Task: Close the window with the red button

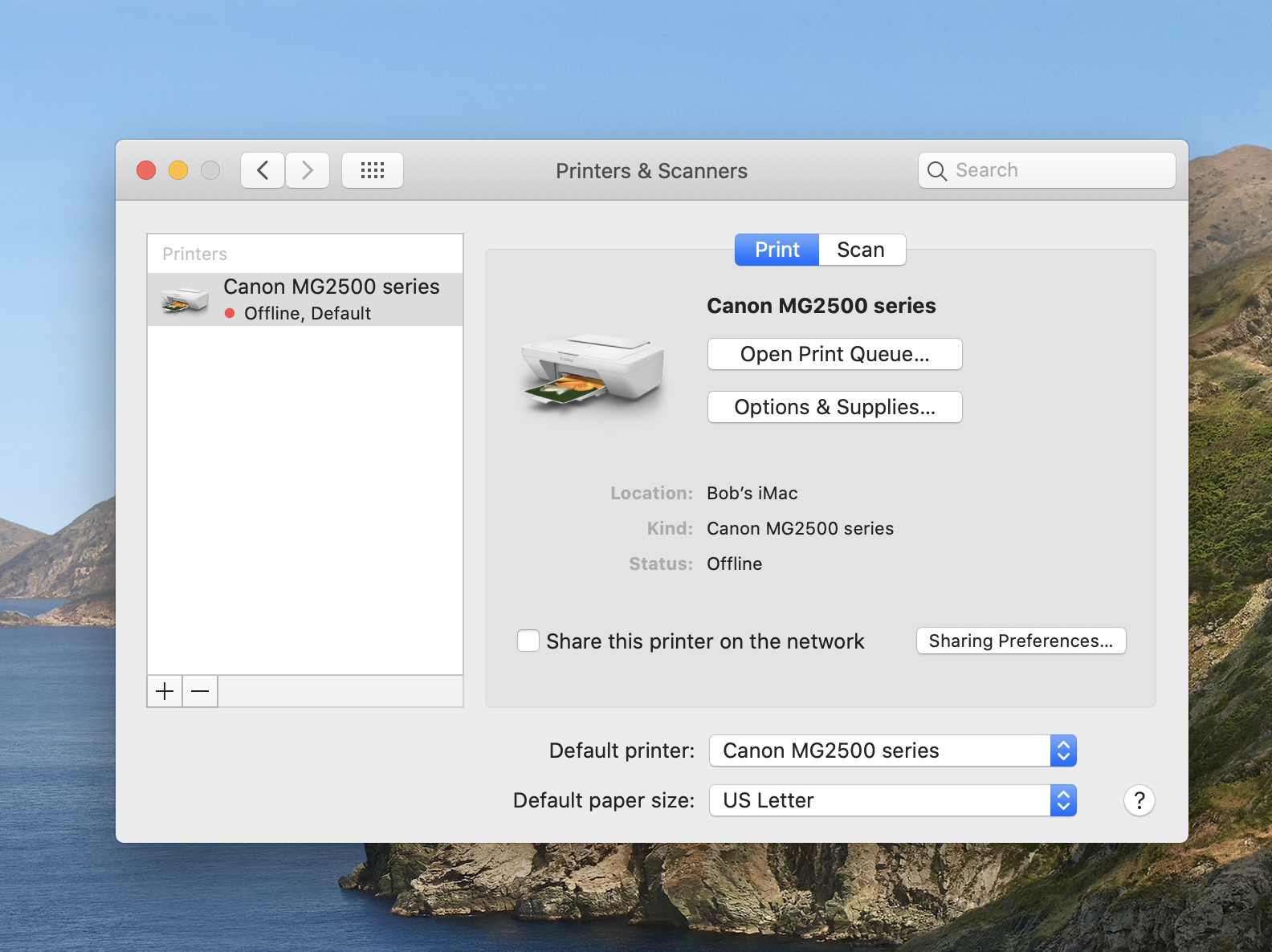Action: click(x=146, y=170)
